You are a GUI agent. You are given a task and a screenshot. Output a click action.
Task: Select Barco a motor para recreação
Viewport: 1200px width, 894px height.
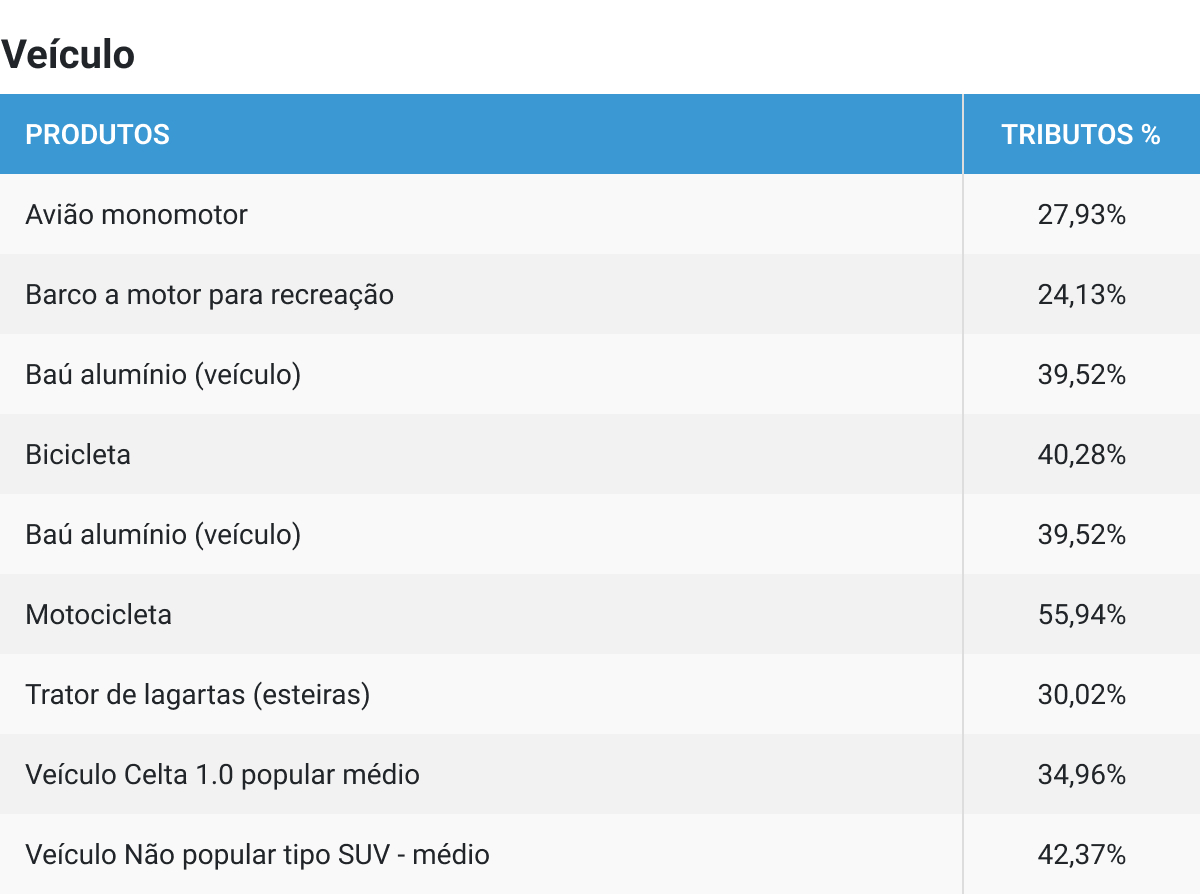[209, 295]
